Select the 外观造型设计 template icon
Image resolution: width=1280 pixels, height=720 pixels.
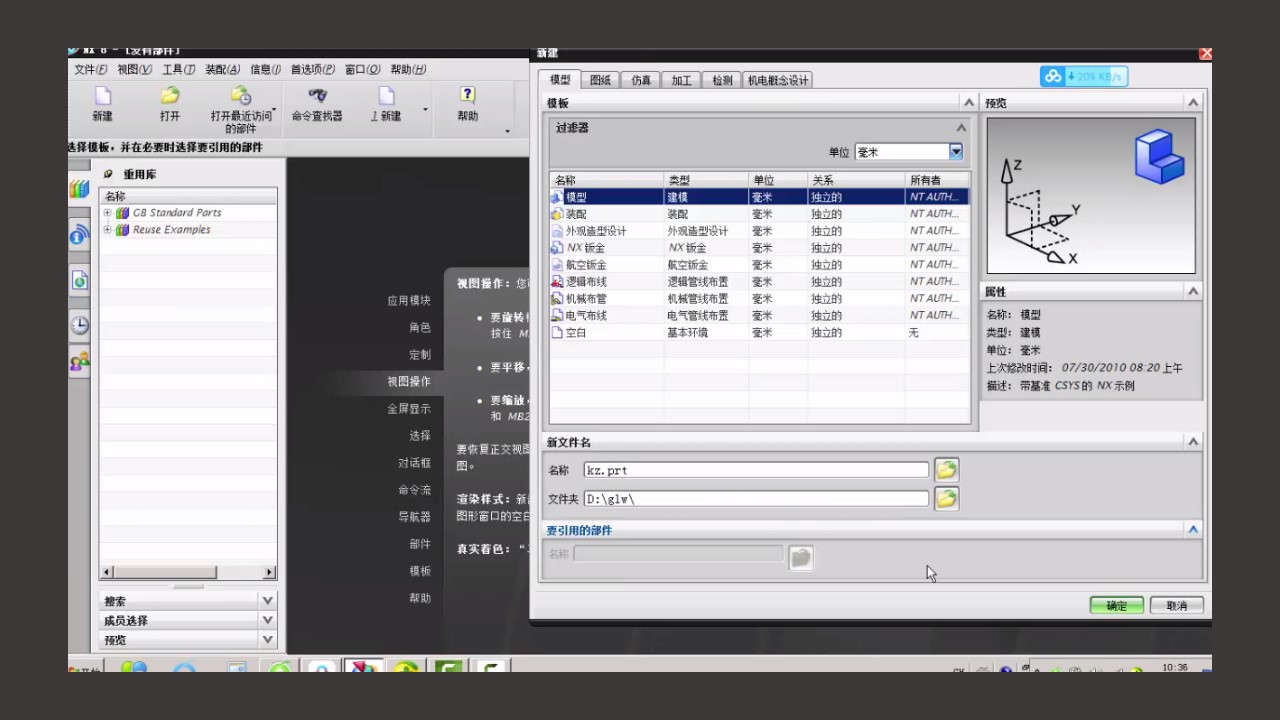557,231
